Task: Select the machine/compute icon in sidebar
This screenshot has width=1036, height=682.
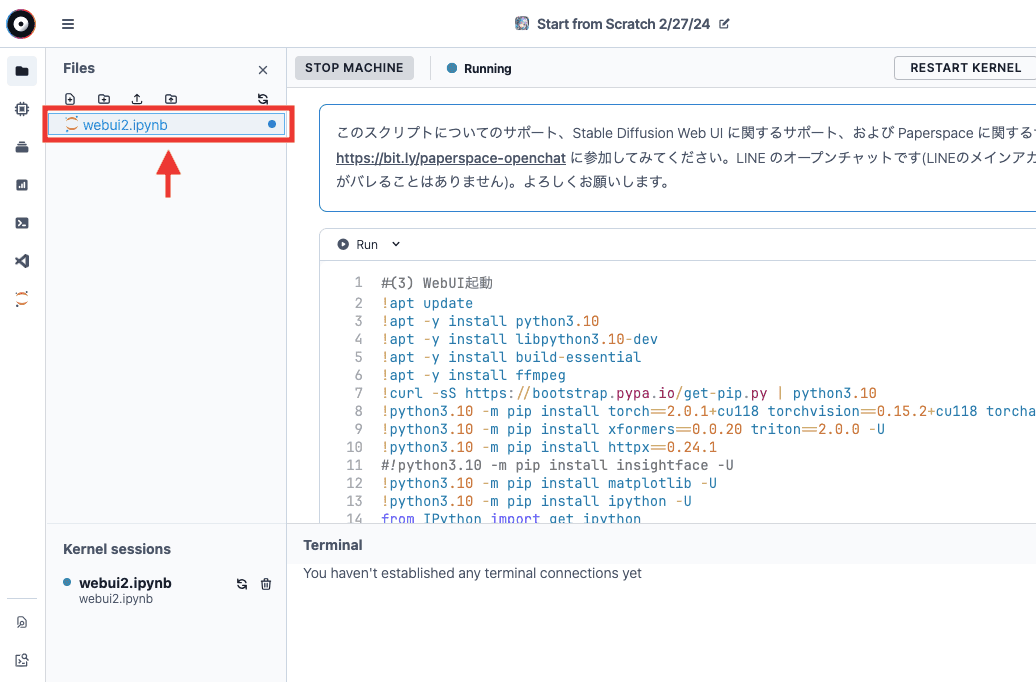Action: pos(22,108)
